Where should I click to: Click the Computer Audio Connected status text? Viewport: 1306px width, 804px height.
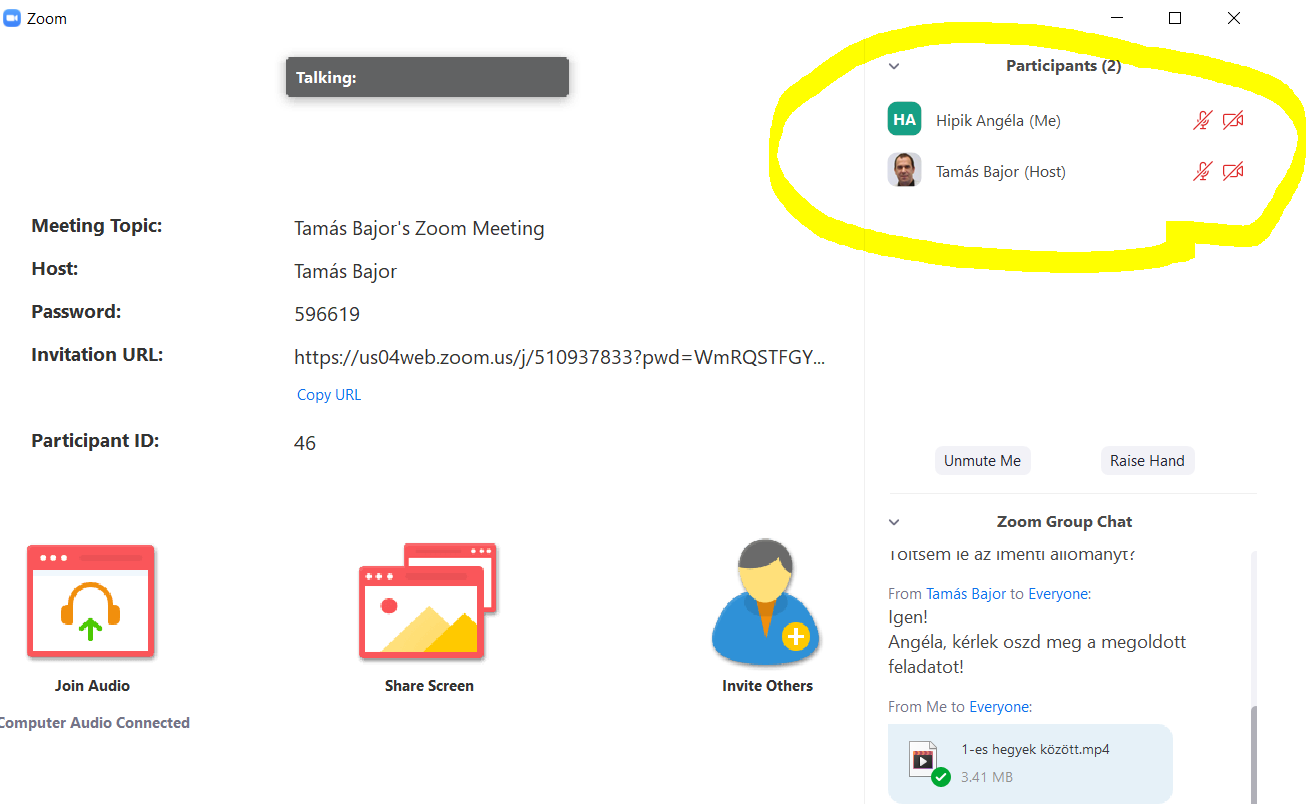pyautogui.click(x=94, y=723)
